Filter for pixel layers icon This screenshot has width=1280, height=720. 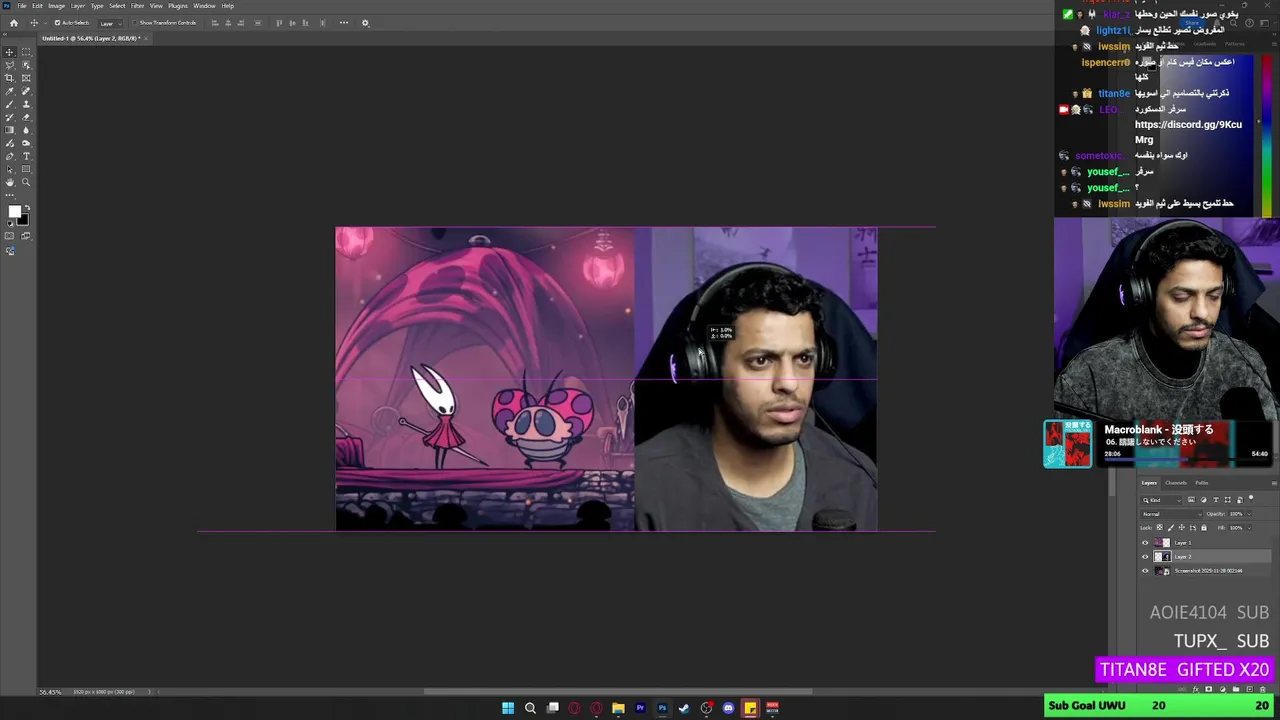pos(1191,500)
